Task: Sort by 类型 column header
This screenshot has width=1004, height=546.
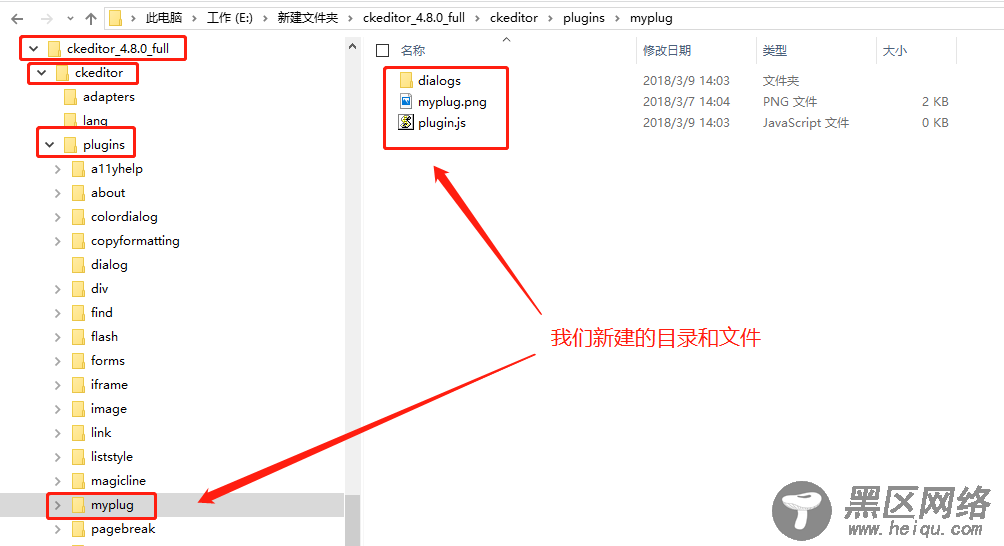Action: tap(775, 51)
